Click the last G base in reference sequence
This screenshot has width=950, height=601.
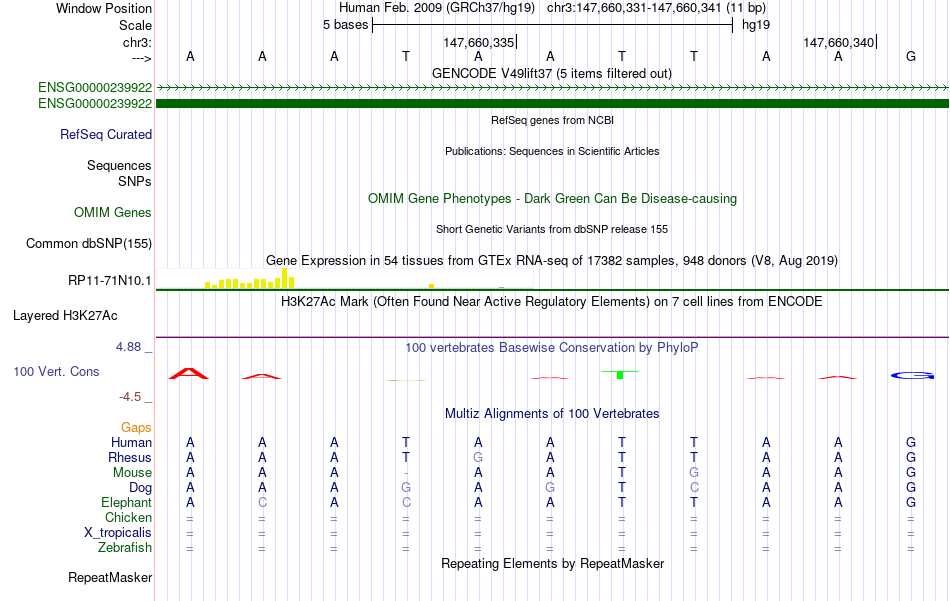(x=911, y=56)
